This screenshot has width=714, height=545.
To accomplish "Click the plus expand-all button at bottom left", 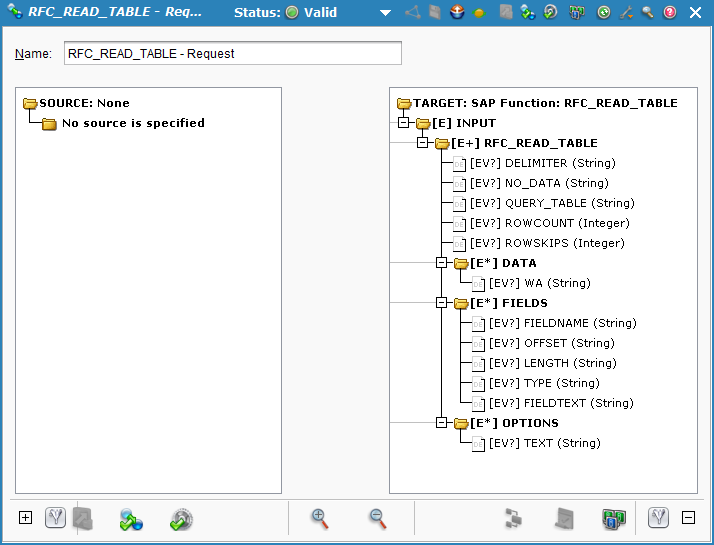I will [26, 518].
